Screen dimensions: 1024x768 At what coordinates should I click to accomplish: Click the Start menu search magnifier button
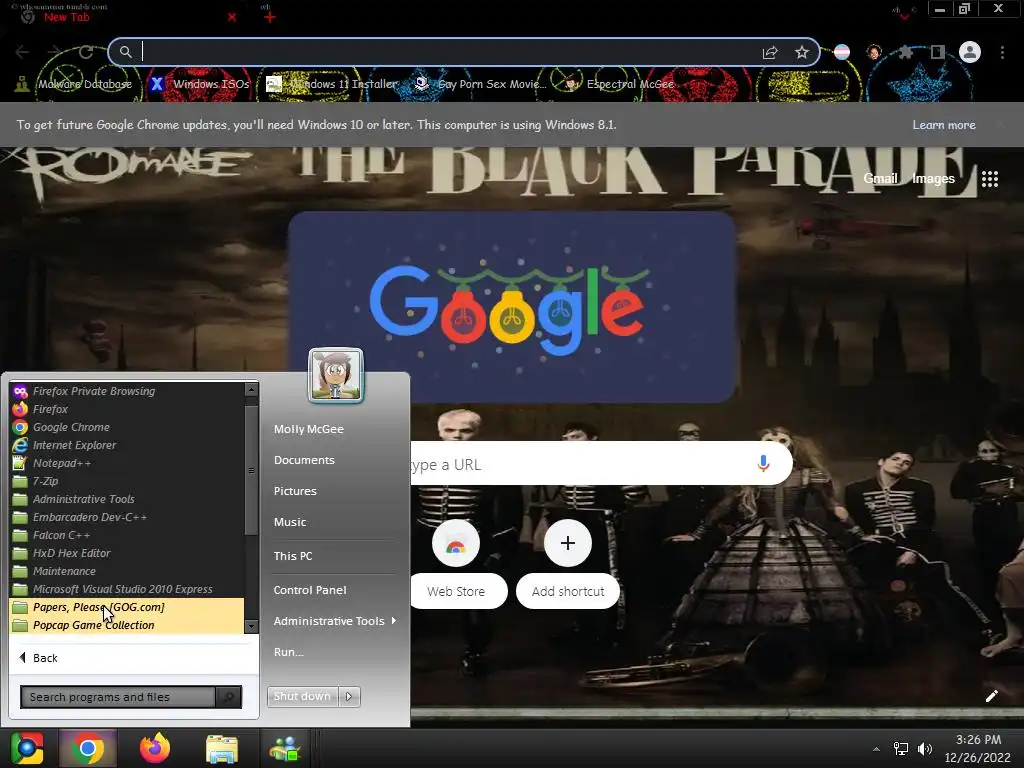point(228,697)
